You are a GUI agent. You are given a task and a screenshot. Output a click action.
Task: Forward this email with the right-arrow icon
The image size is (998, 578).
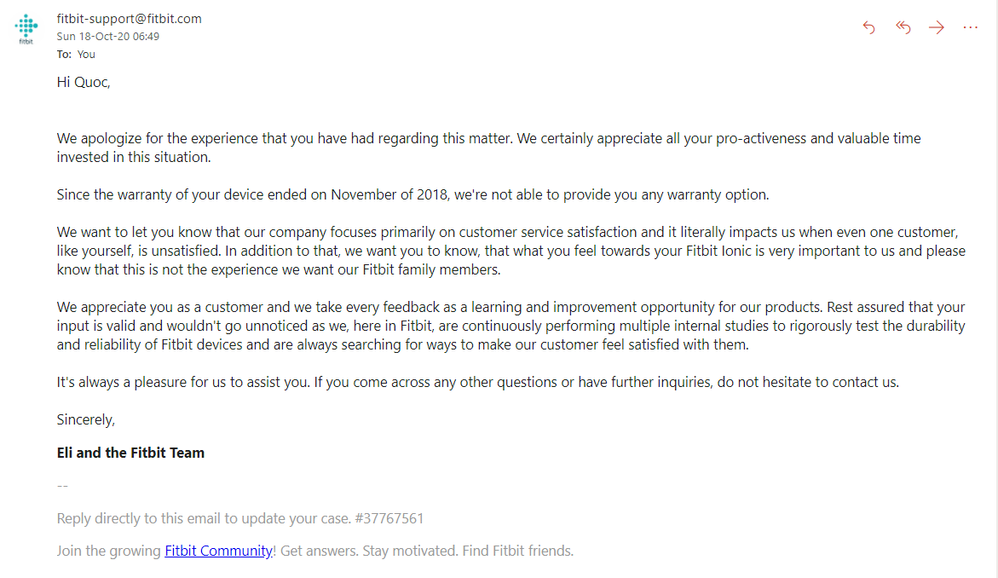[936, 27]
